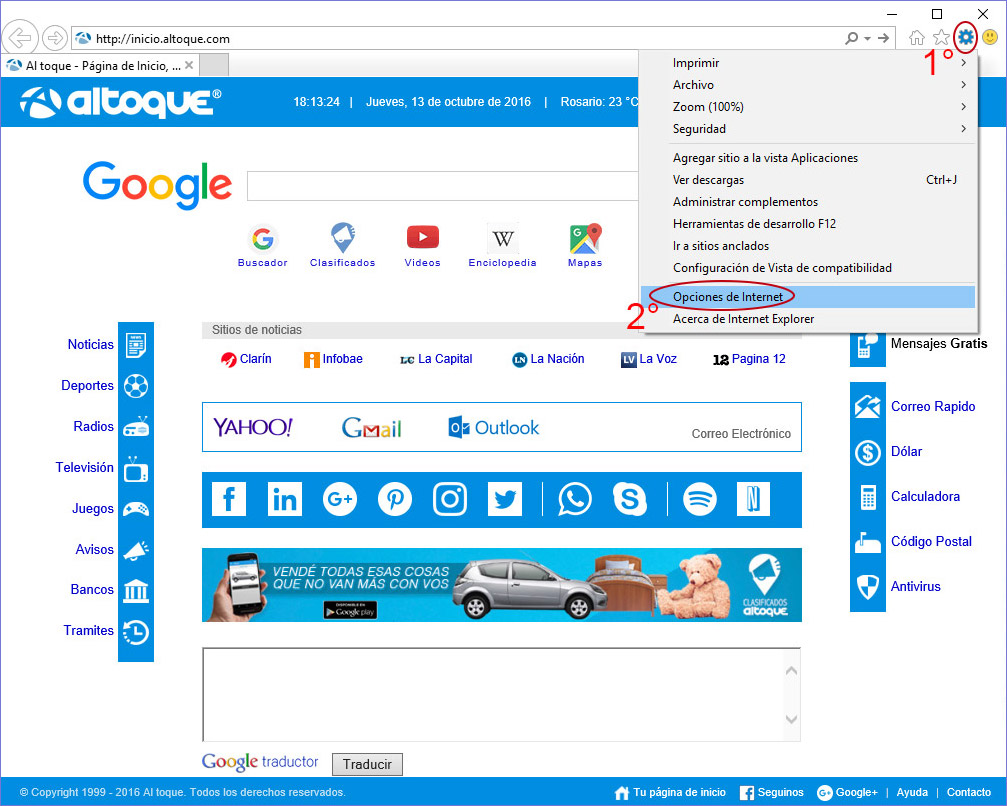
Task: Open Yahoo! mail link
Action: (253, 427)
